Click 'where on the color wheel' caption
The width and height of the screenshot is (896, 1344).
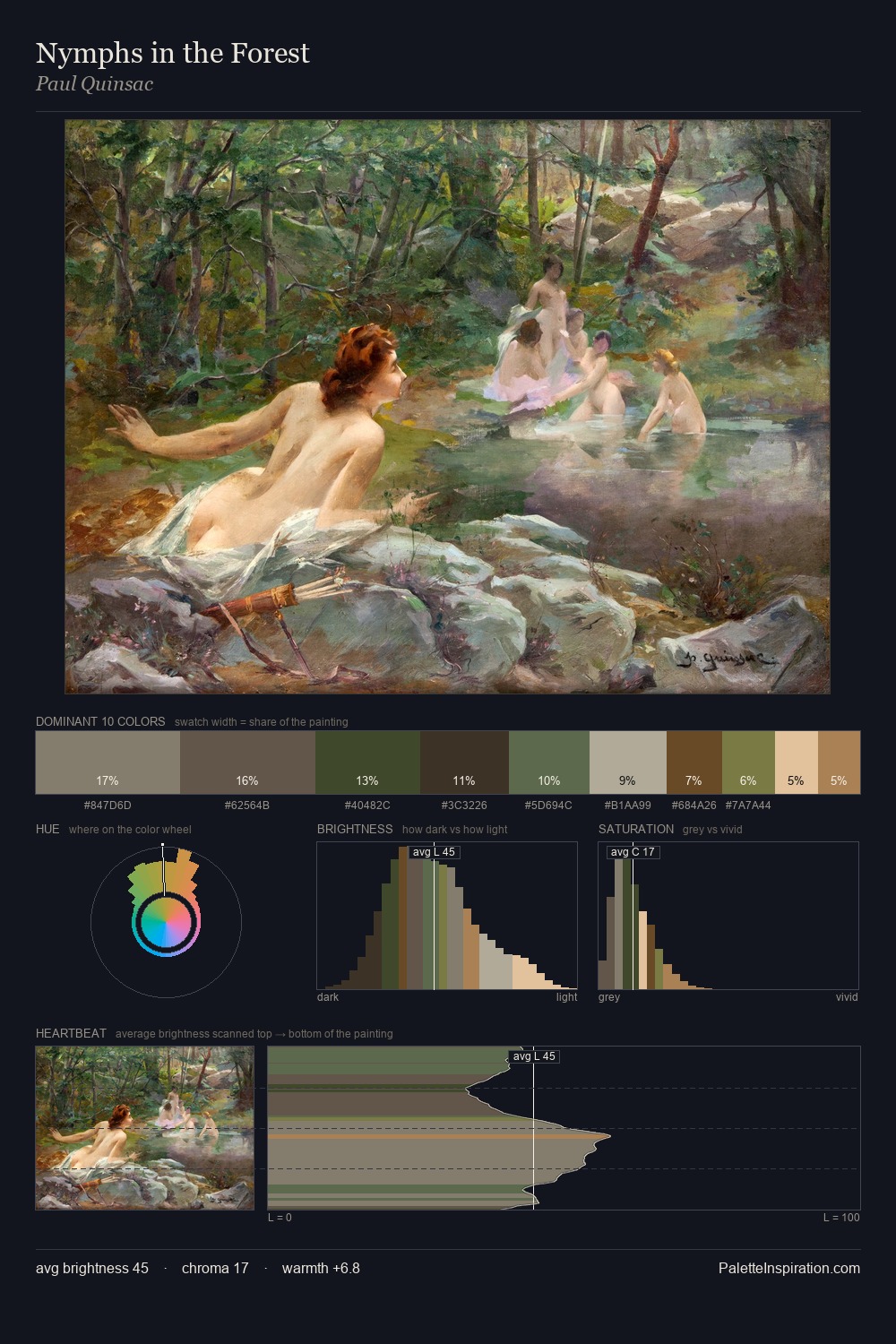[130, 830]
